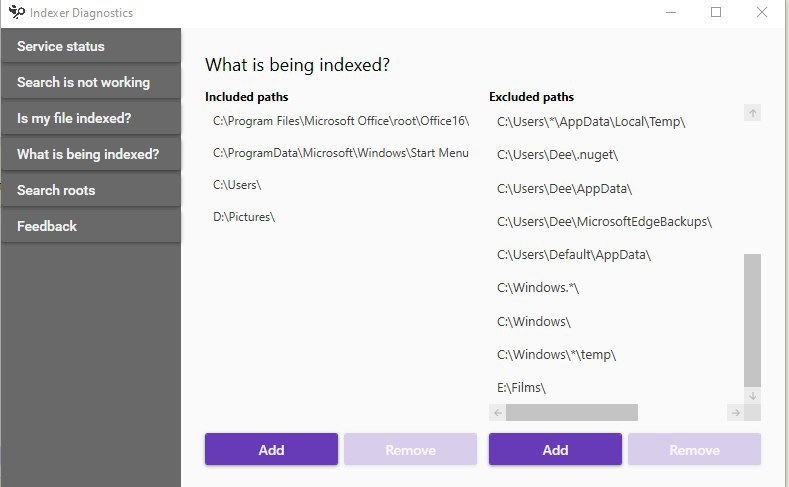Select excluded path C:\Users\Dee\.nuget\
Image resolution: width=789 pixels, height=487 pixels.
(558, 155)
